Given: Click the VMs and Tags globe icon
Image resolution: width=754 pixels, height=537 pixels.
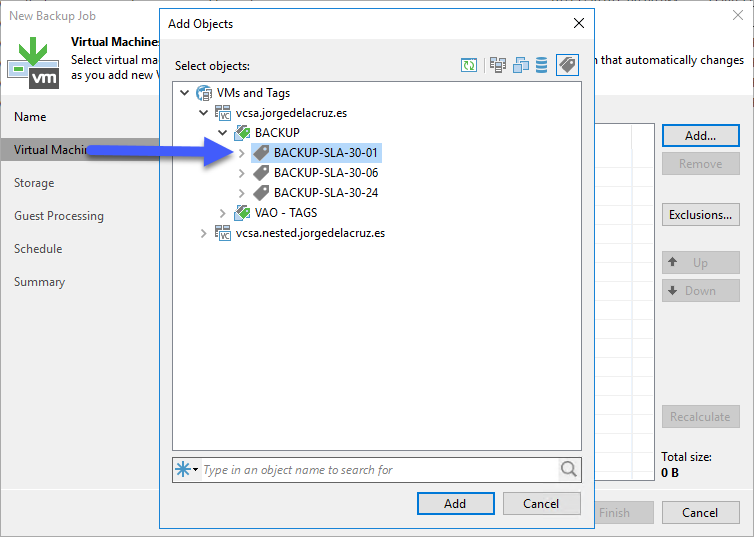Looking at the screenshot, I should pyautogui.click(x=204, y=93).
